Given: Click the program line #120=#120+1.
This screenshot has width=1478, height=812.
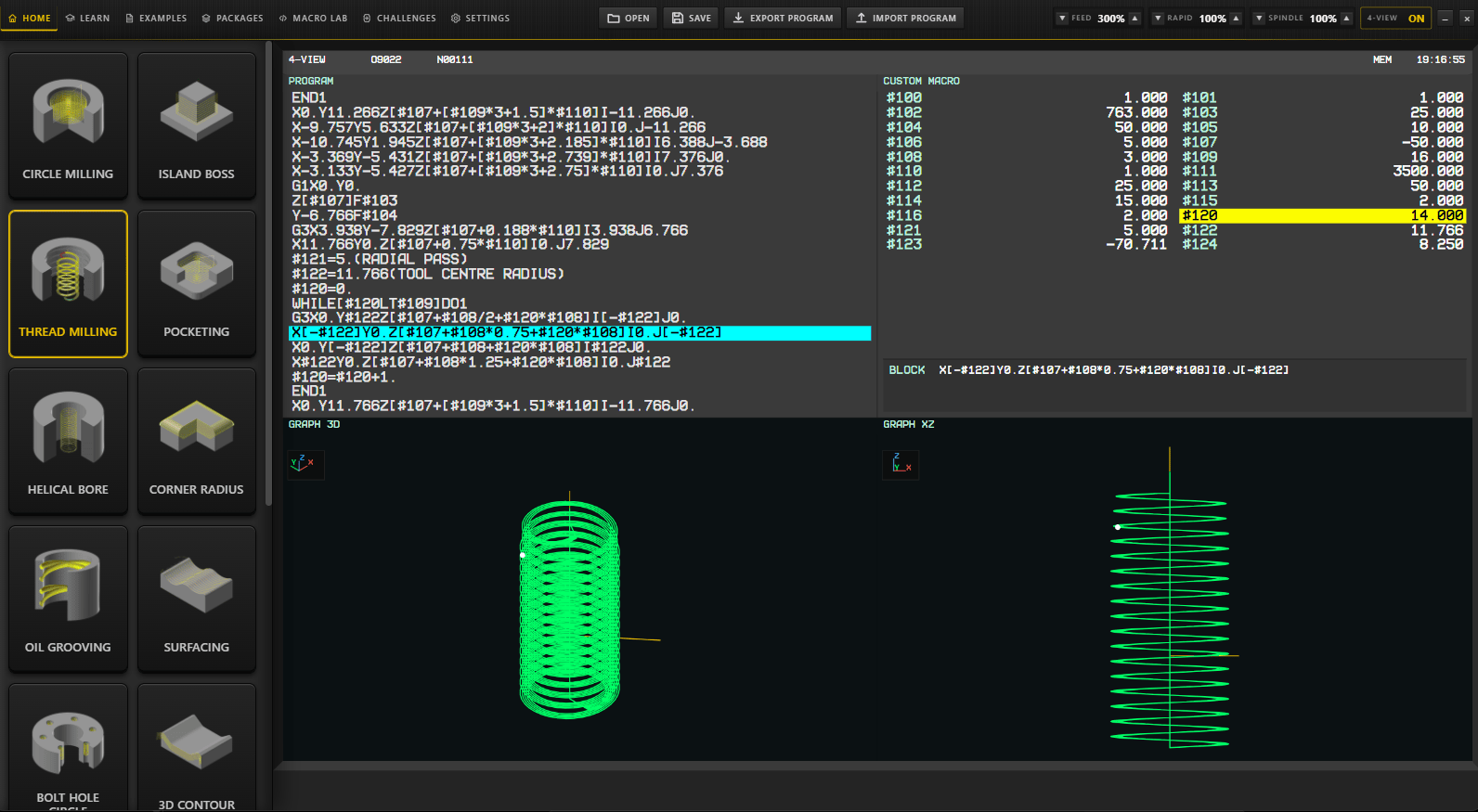Looking at the screenshot, I should (x=344, y=377).
